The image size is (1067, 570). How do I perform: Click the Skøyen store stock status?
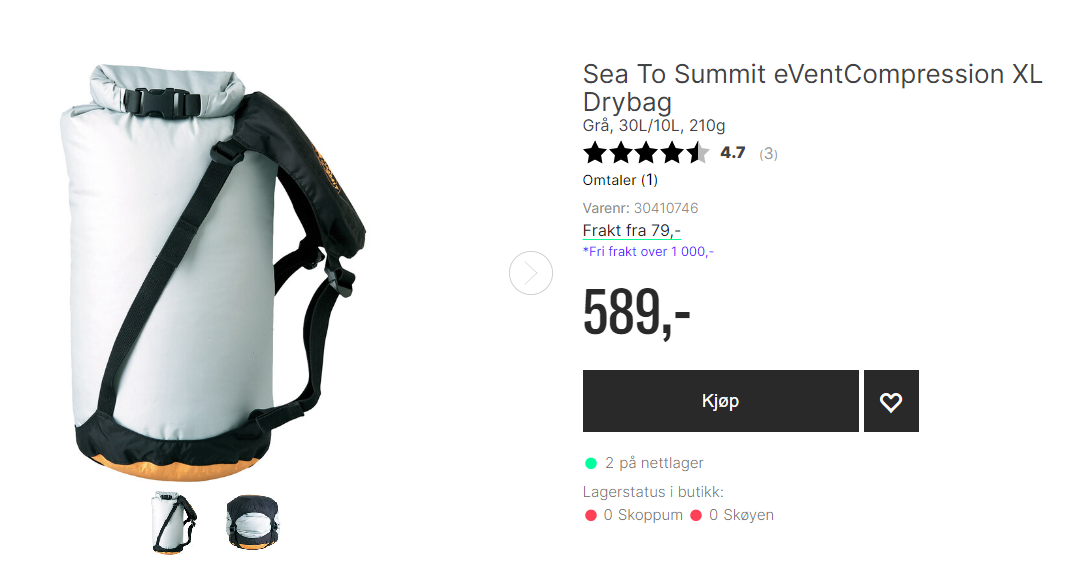(741, 515)
